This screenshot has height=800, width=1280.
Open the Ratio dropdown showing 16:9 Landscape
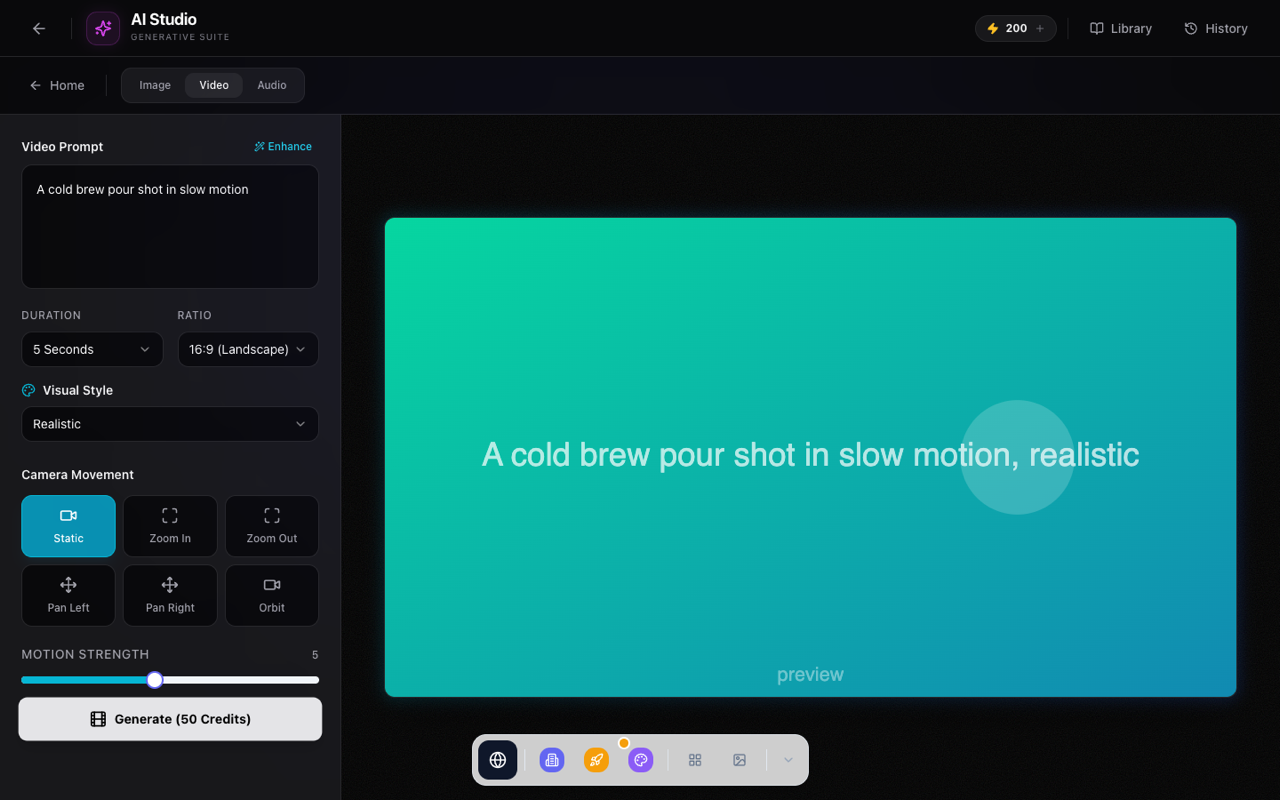coord(248,349)
